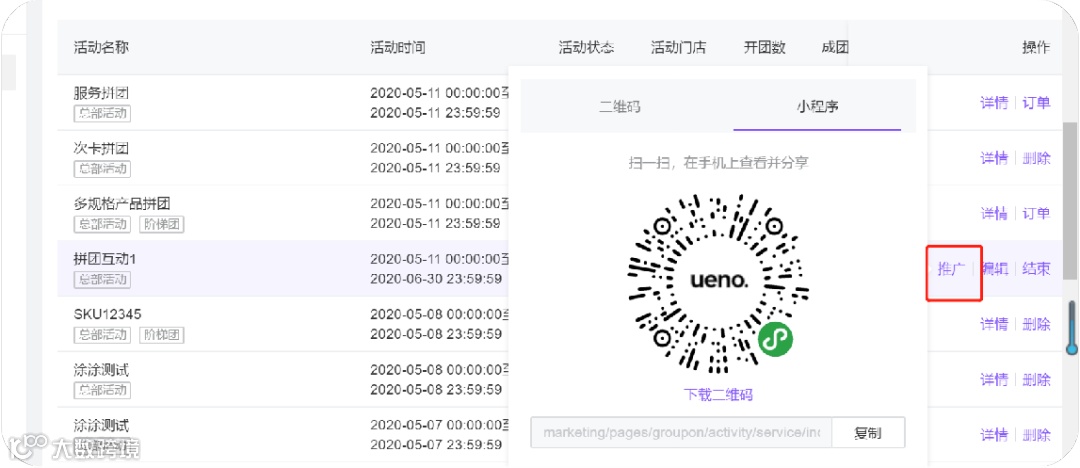The image size is (1080, 468).
Task: Click the 开团数 column header
Action: point(765,48)
